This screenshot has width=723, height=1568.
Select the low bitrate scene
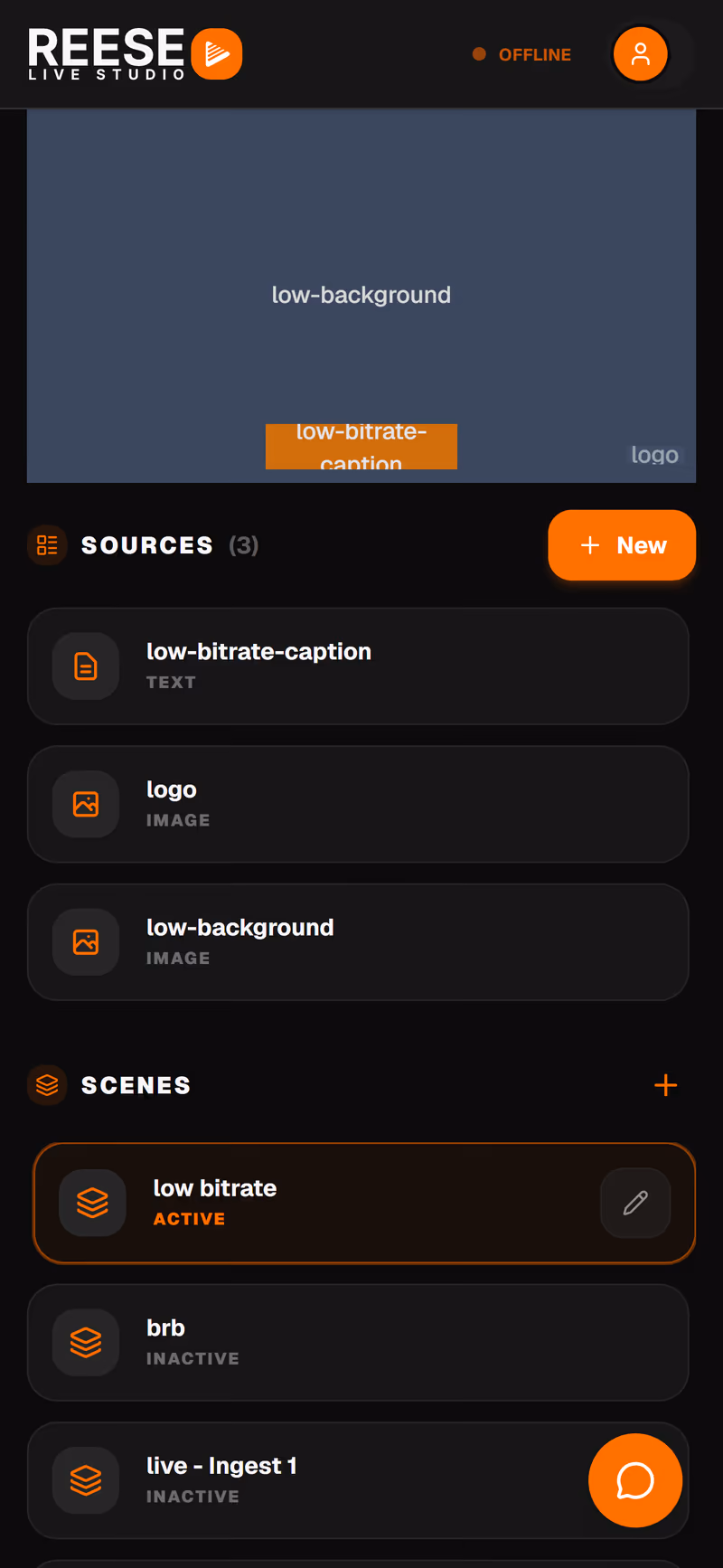click(364, 1203)
